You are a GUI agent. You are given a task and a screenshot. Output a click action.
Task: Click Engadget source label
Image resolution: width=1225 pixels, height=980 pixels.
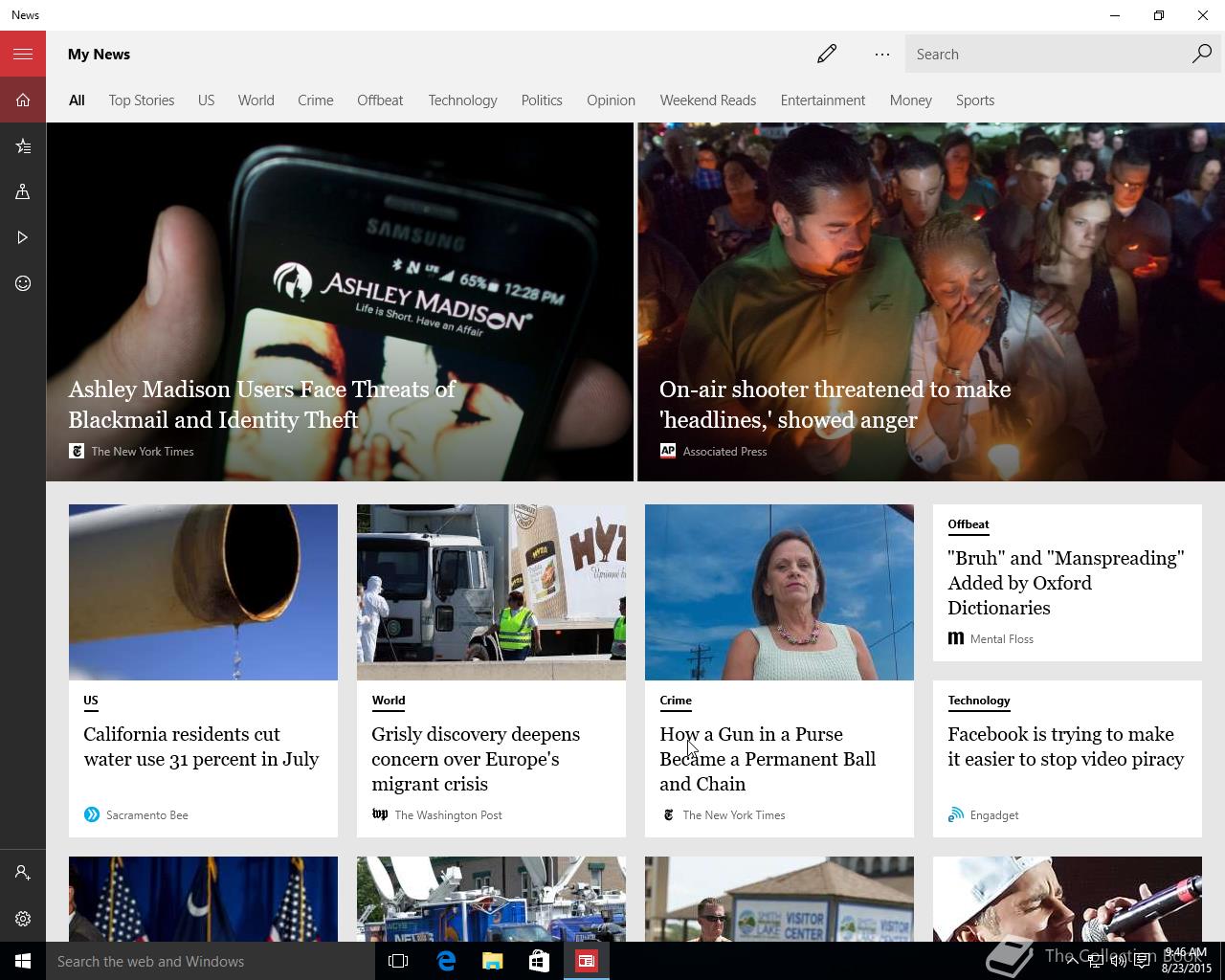(994, 815)
